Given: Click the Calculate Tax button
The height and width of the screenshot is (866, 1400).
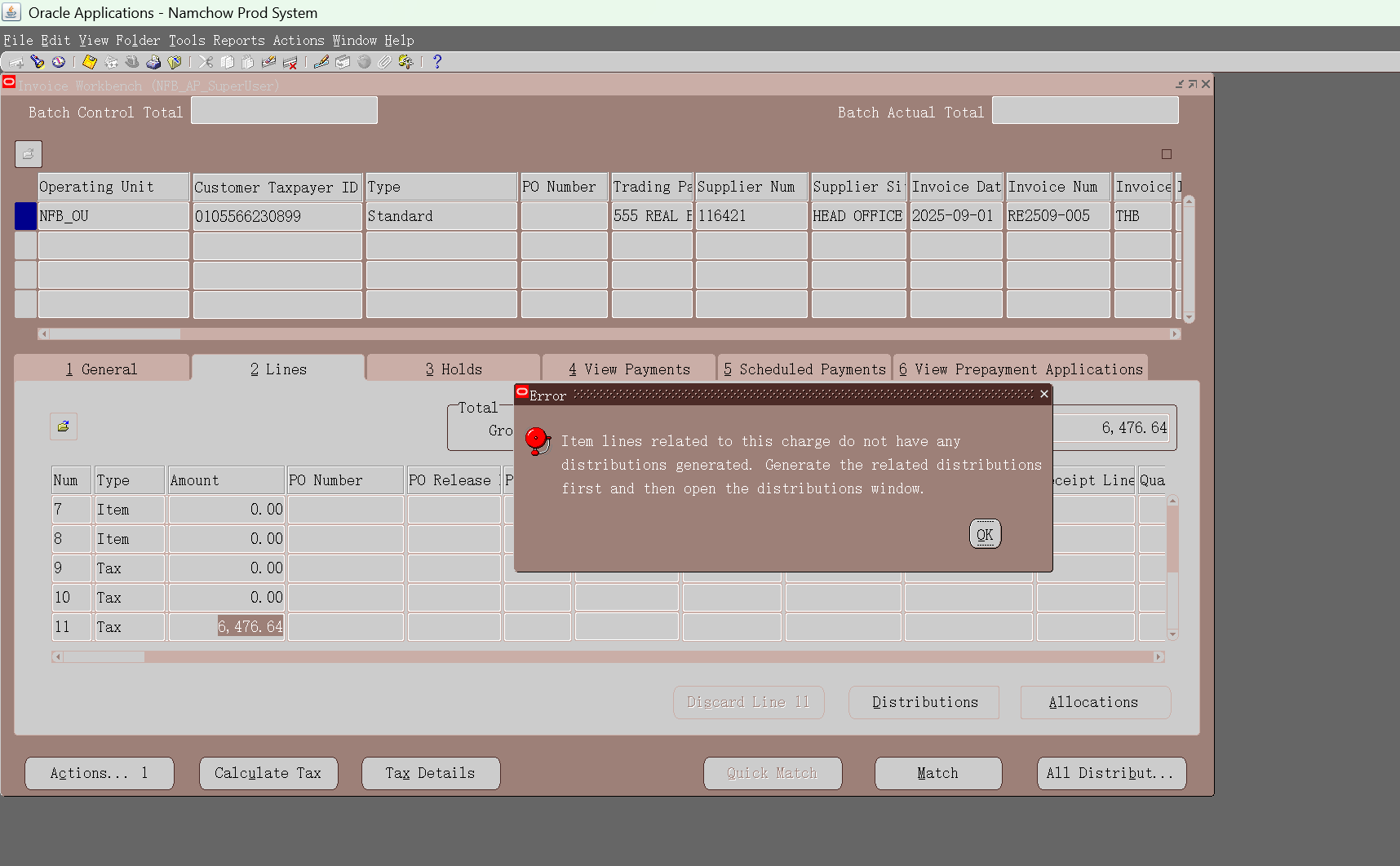Looking at the screenshot, I should pos(268,773).
